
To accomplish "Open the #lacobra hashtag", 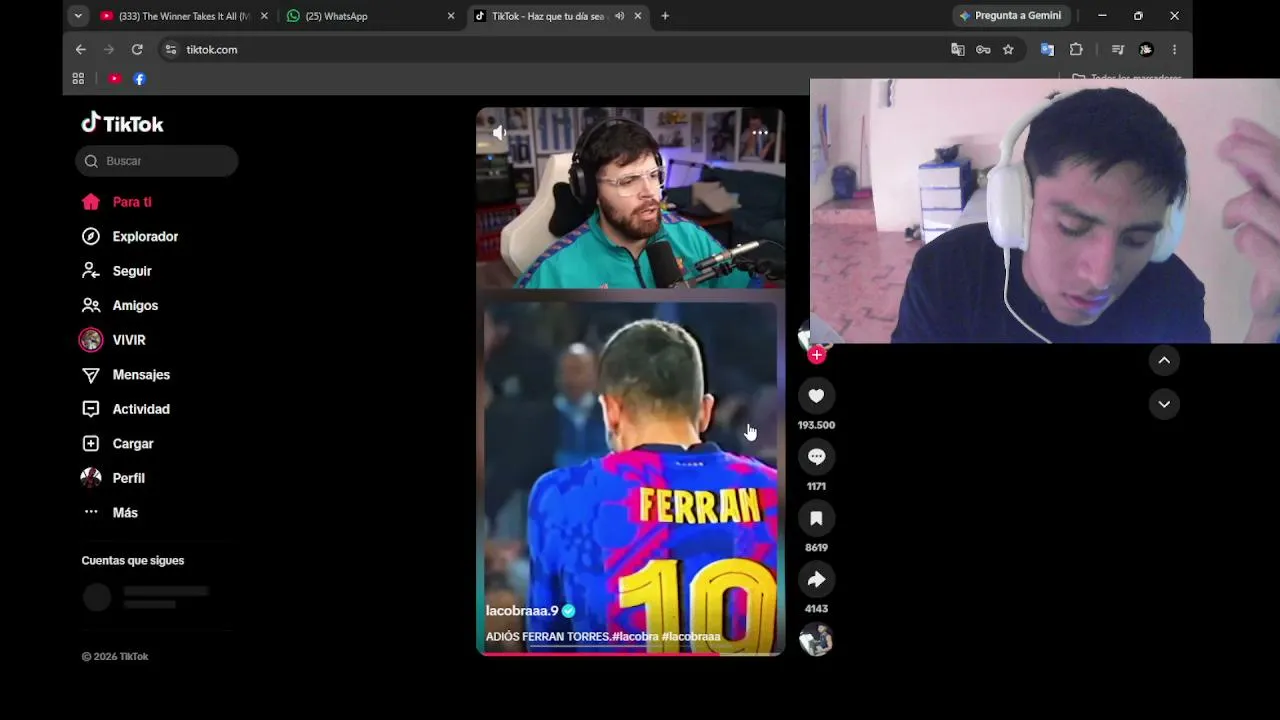I will coord(635,637).
